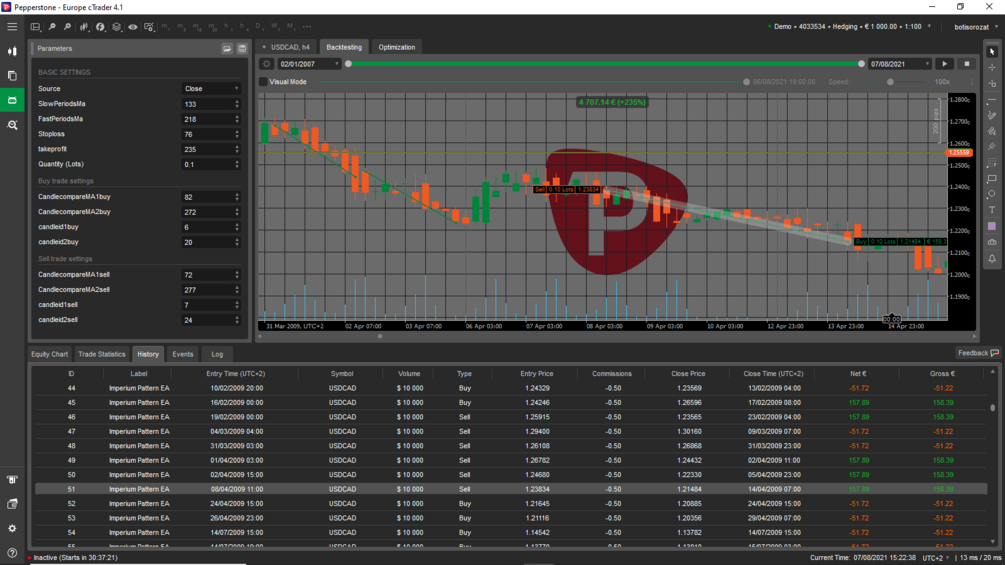Screen dimensions: 1005x565
Task: Select the cursor pointer tool
Action: (x=992, y=52)
